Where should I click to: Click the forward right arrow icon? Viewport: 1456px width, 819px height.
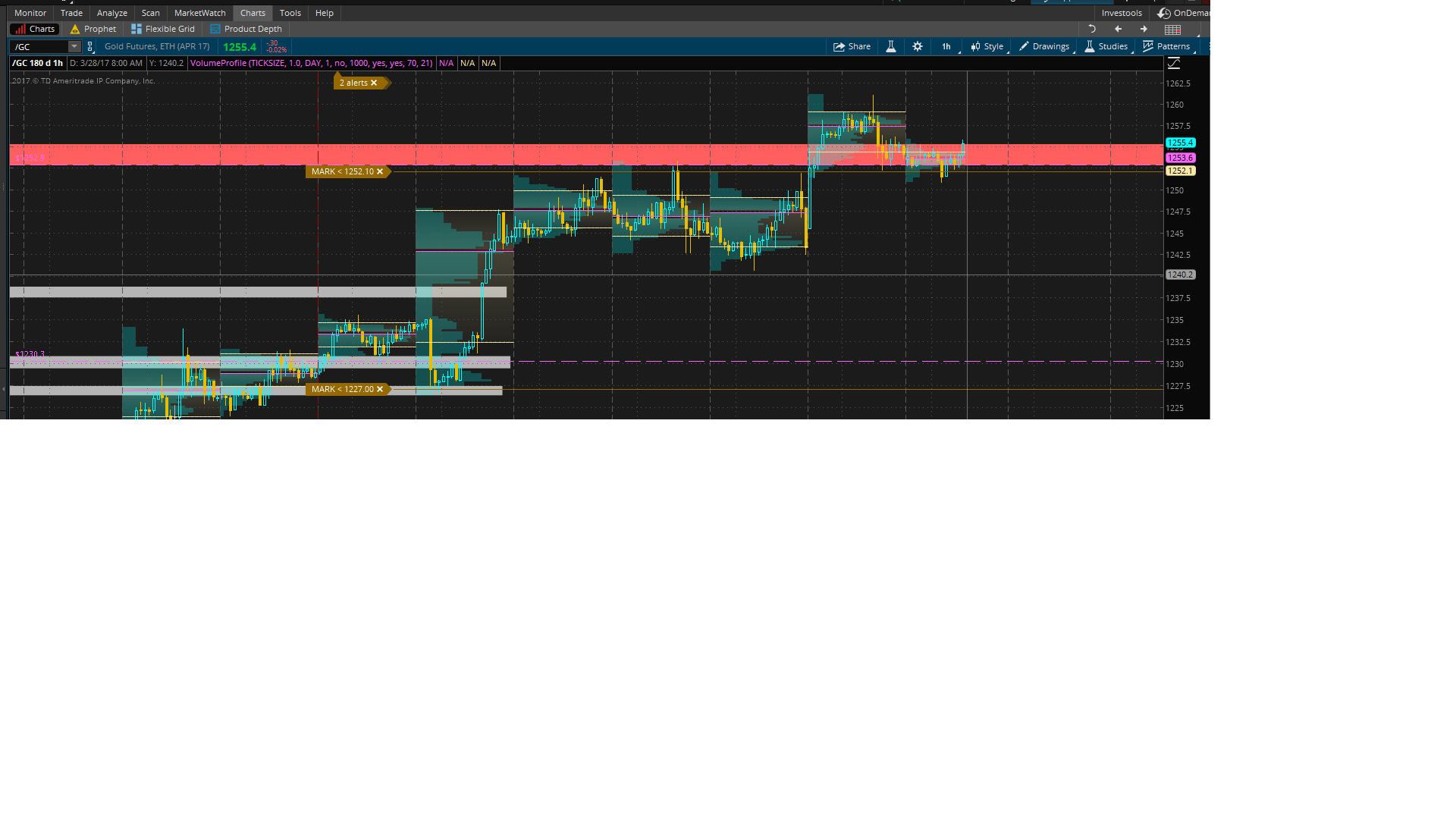1144,29
